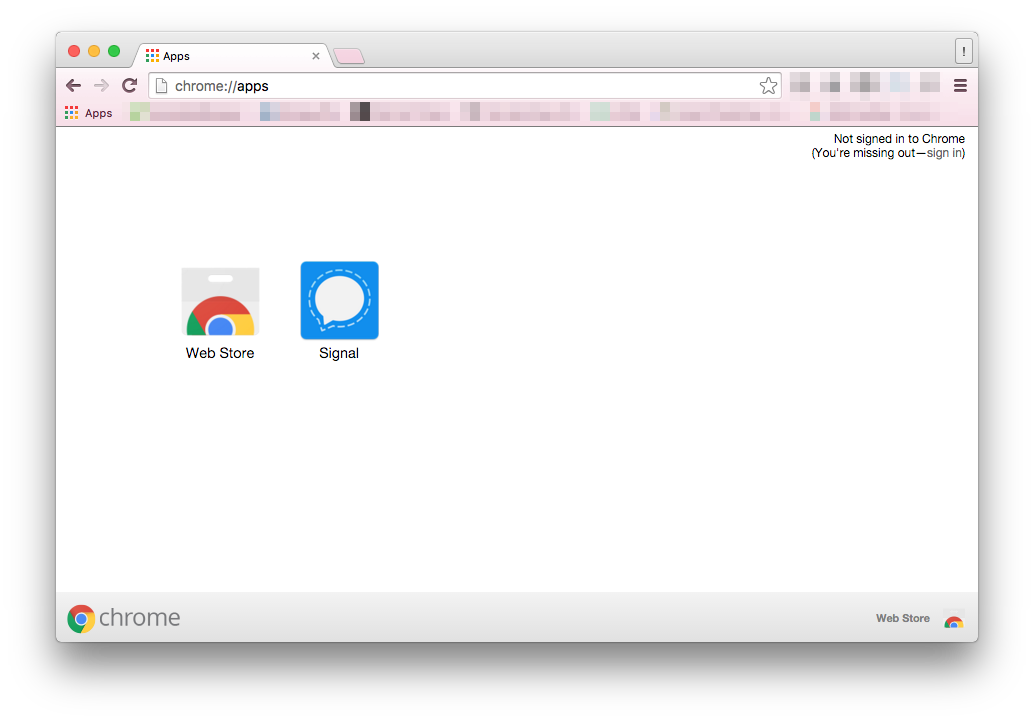Close the Apps tab
Screen dimensions: 1034x722
(x=316, y=56)
